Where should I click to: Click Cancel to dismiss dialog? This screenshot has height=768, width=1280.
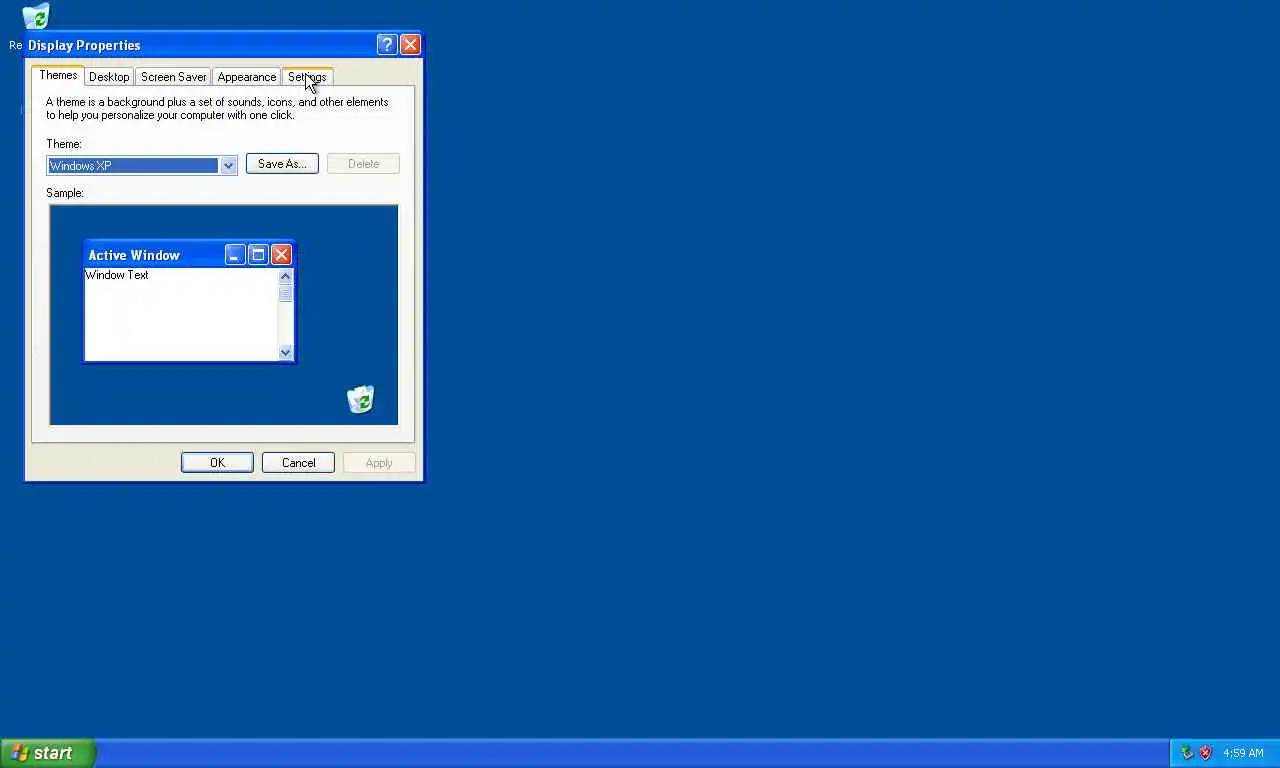click(298, 463)
